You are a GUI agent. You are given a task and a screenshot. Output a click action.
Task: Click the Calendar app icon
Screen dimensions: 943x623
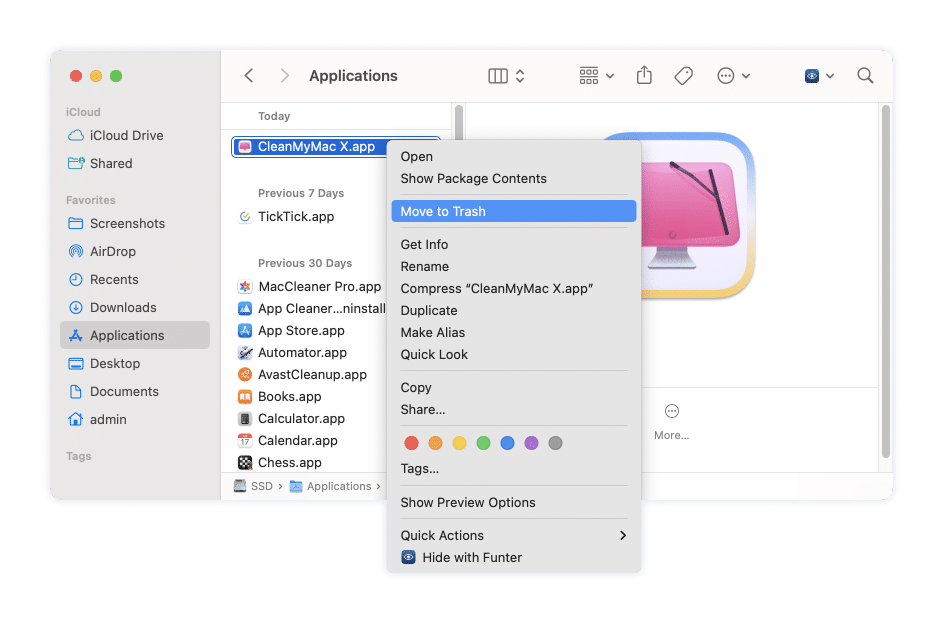click(245, 441)
